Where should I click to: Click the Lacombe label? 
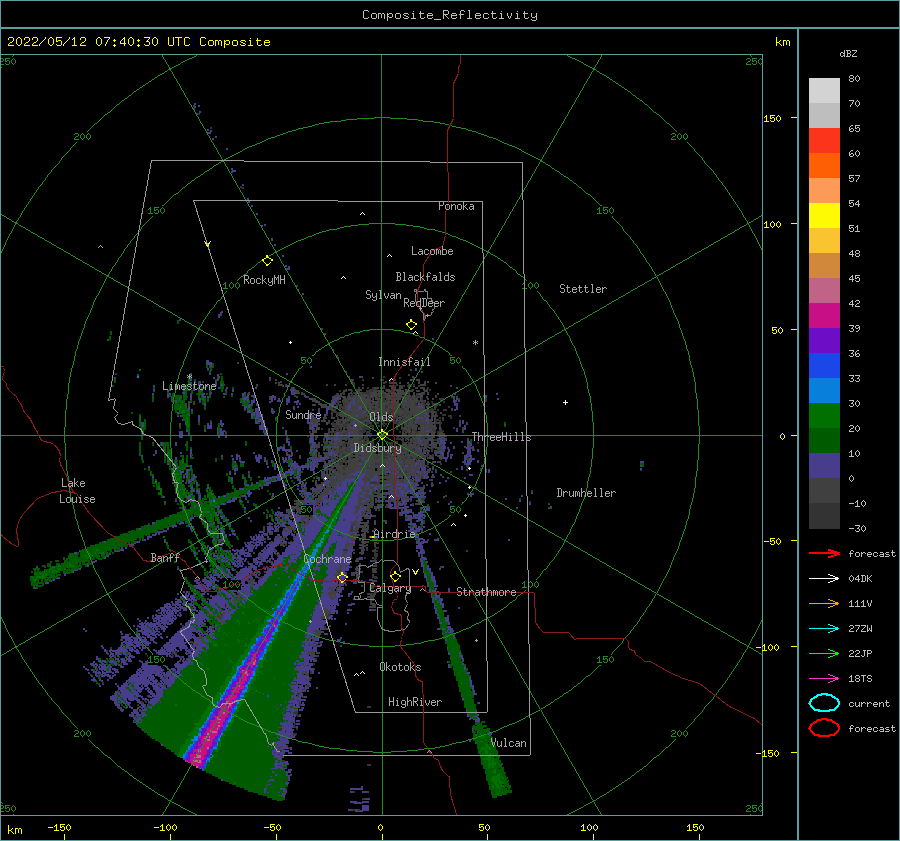click(x=432, y=251)
